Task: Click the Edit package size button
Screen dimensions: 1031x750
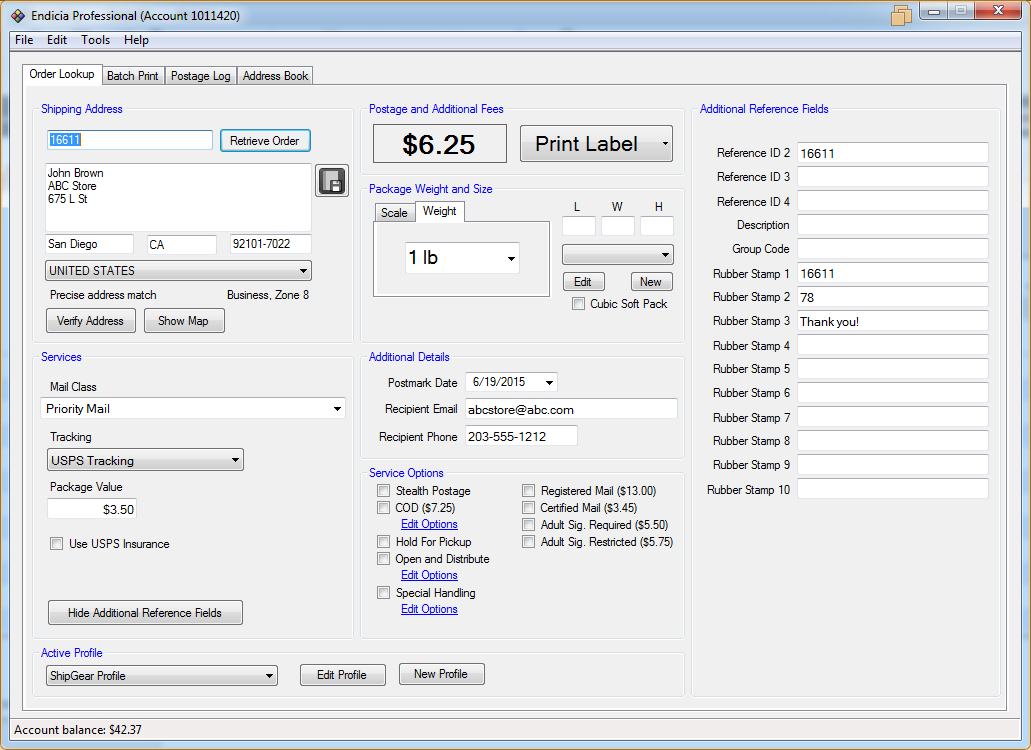Action: (x=583, y=282)
